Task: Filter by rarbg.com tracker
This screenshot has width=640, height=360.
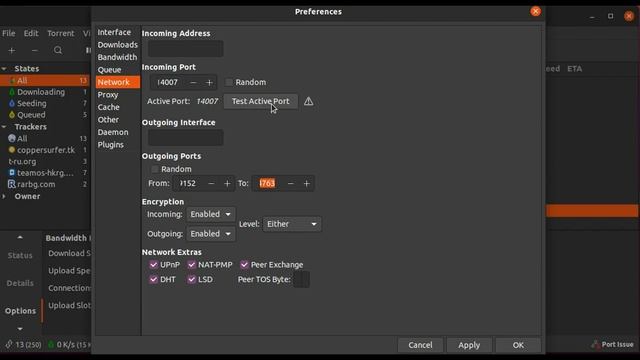Action: coord(36,184)
